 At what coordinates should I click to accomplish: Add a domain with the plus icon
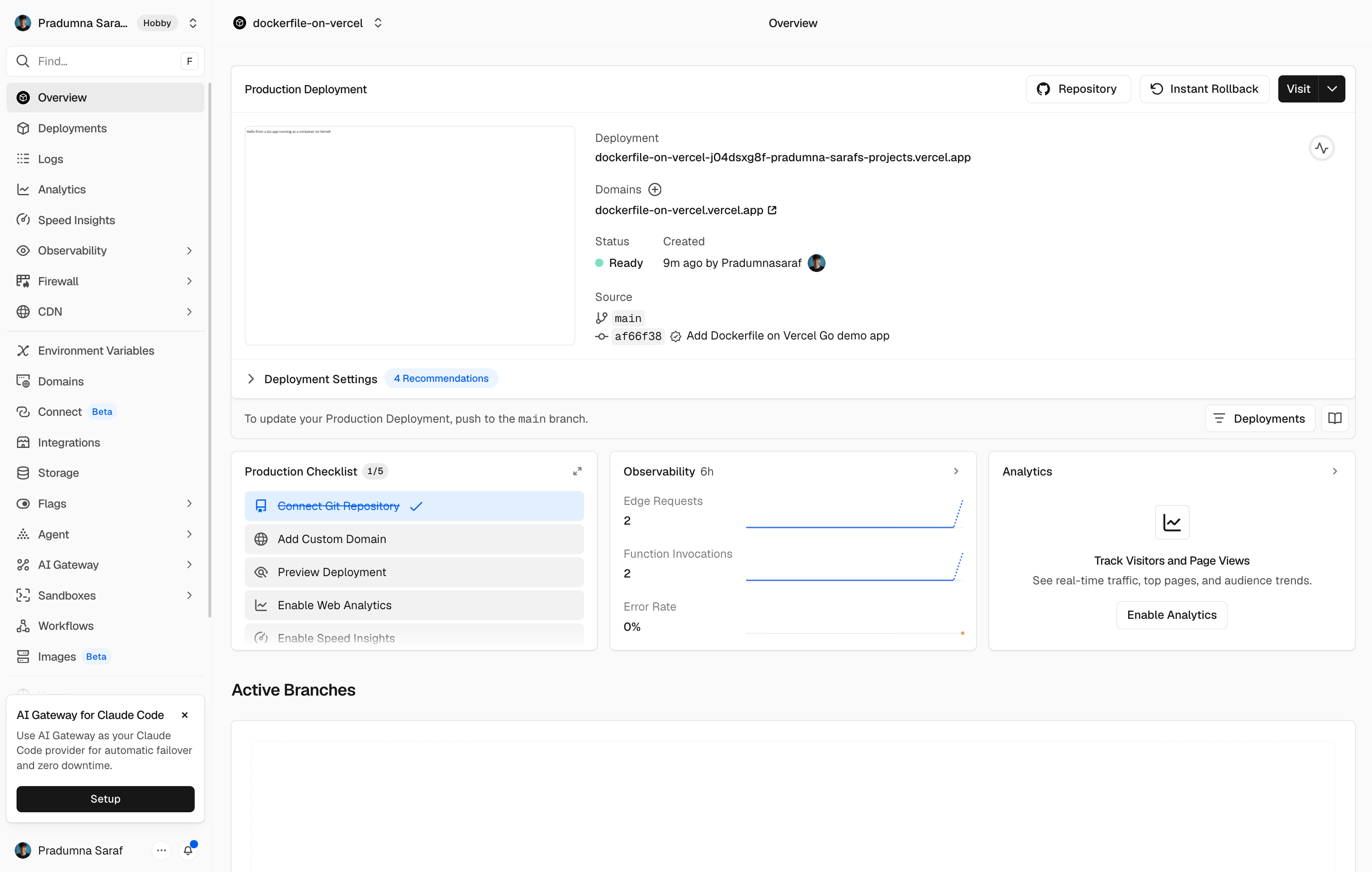[655, 189]
